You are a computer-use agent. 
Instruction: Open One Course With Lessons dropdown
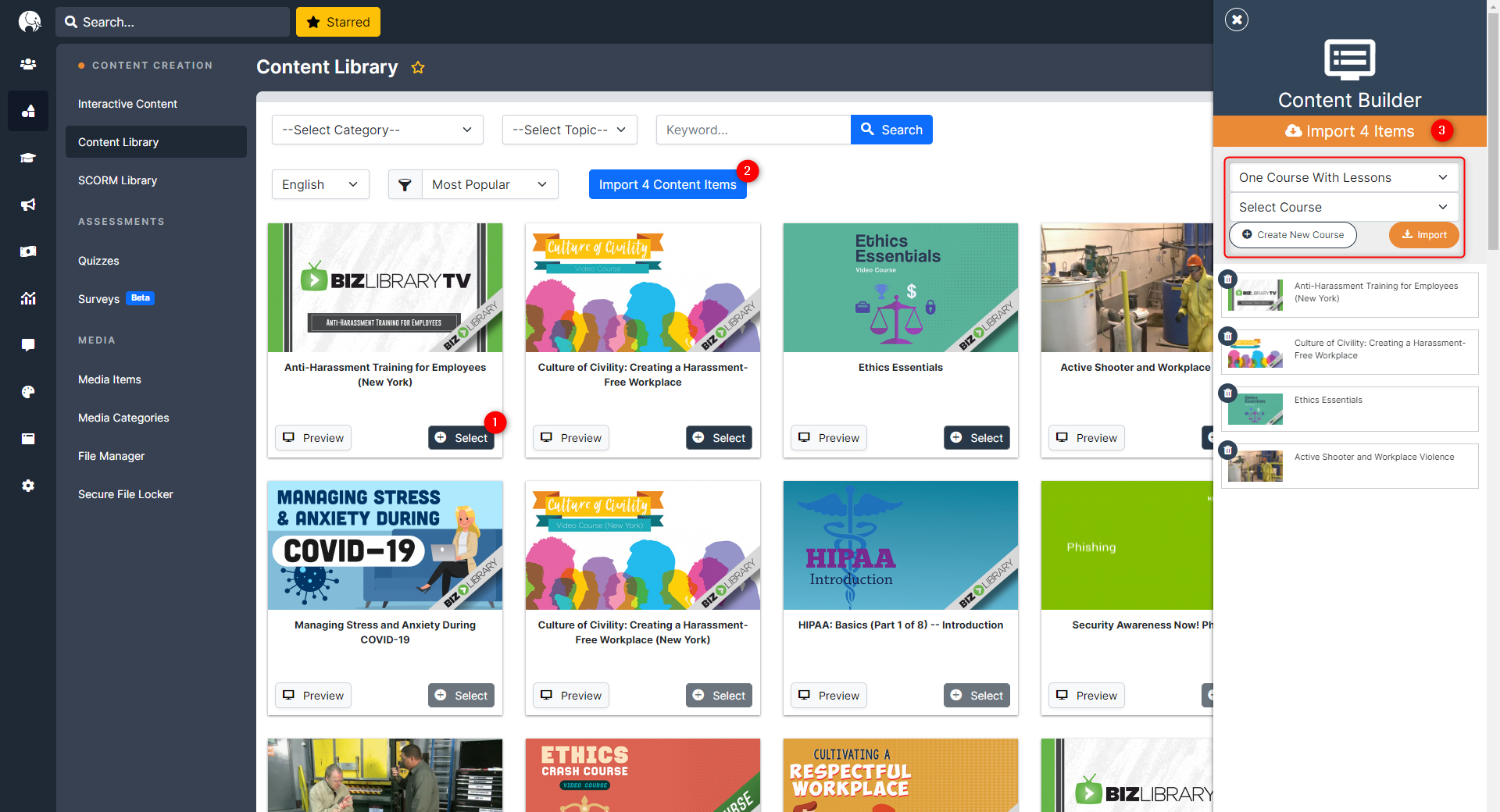click(1344, 177)
